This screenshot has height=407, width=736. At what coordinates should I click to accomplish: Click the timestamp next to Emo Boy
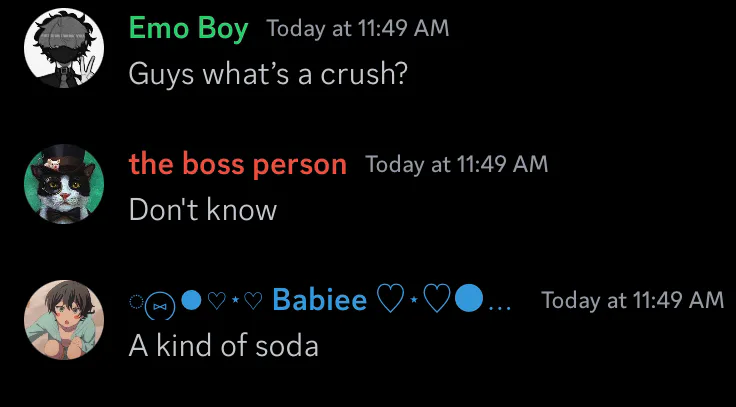357,29
